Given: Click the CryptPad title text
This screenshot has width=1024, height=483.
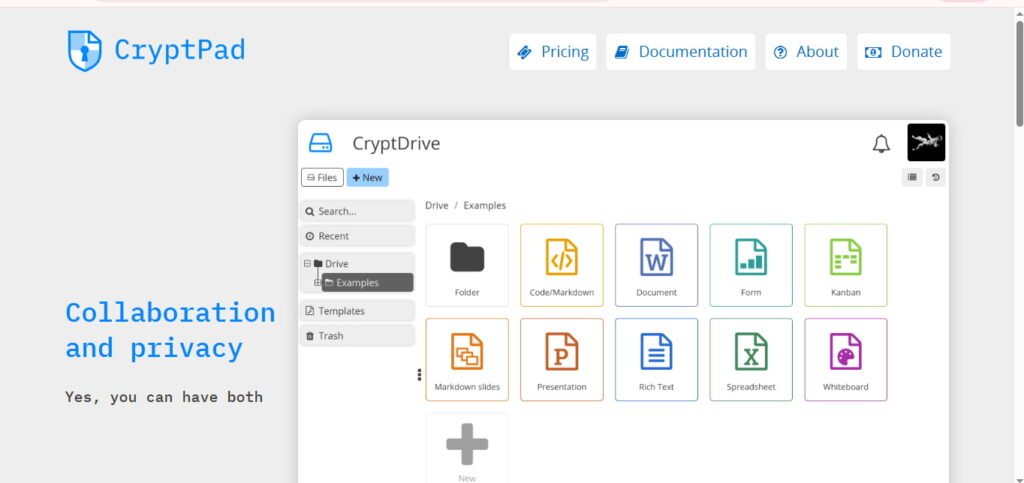Looking at the screenshot, I should (x=180, y=50).
